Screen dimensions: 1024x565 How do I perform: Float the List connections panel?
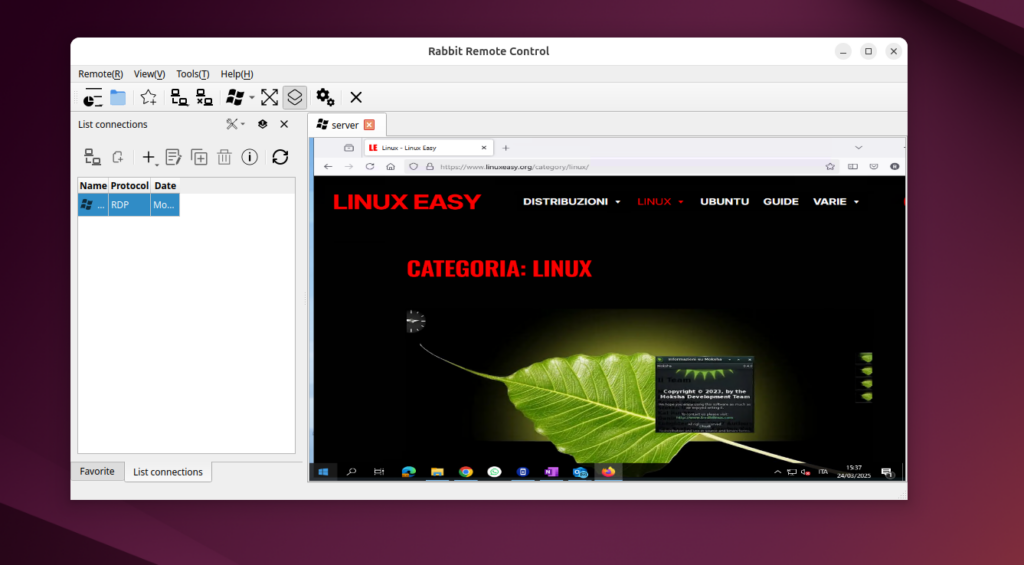click(x=262, y=124)
